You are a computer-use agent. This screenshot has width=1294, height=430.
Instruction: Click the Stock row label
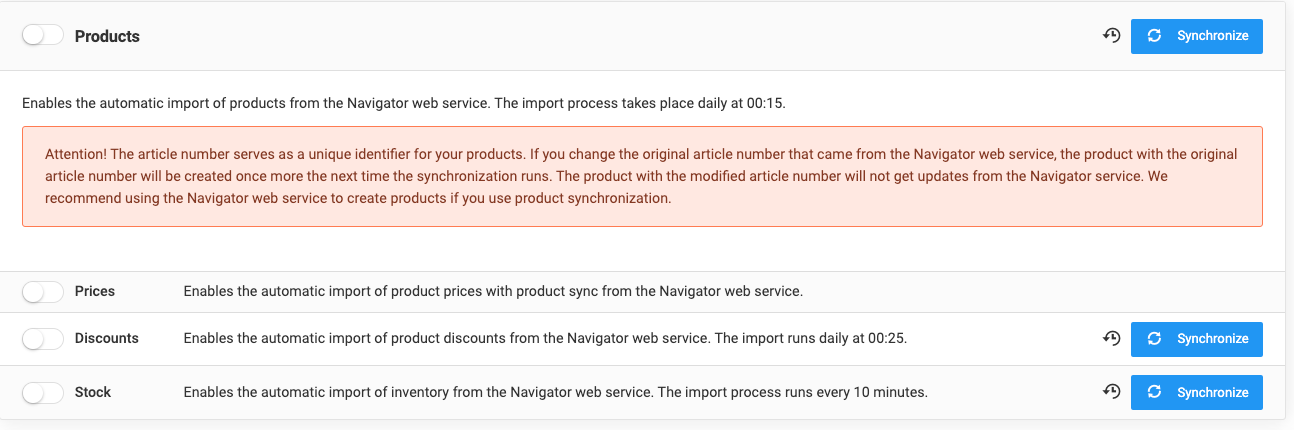coord(93,392)
